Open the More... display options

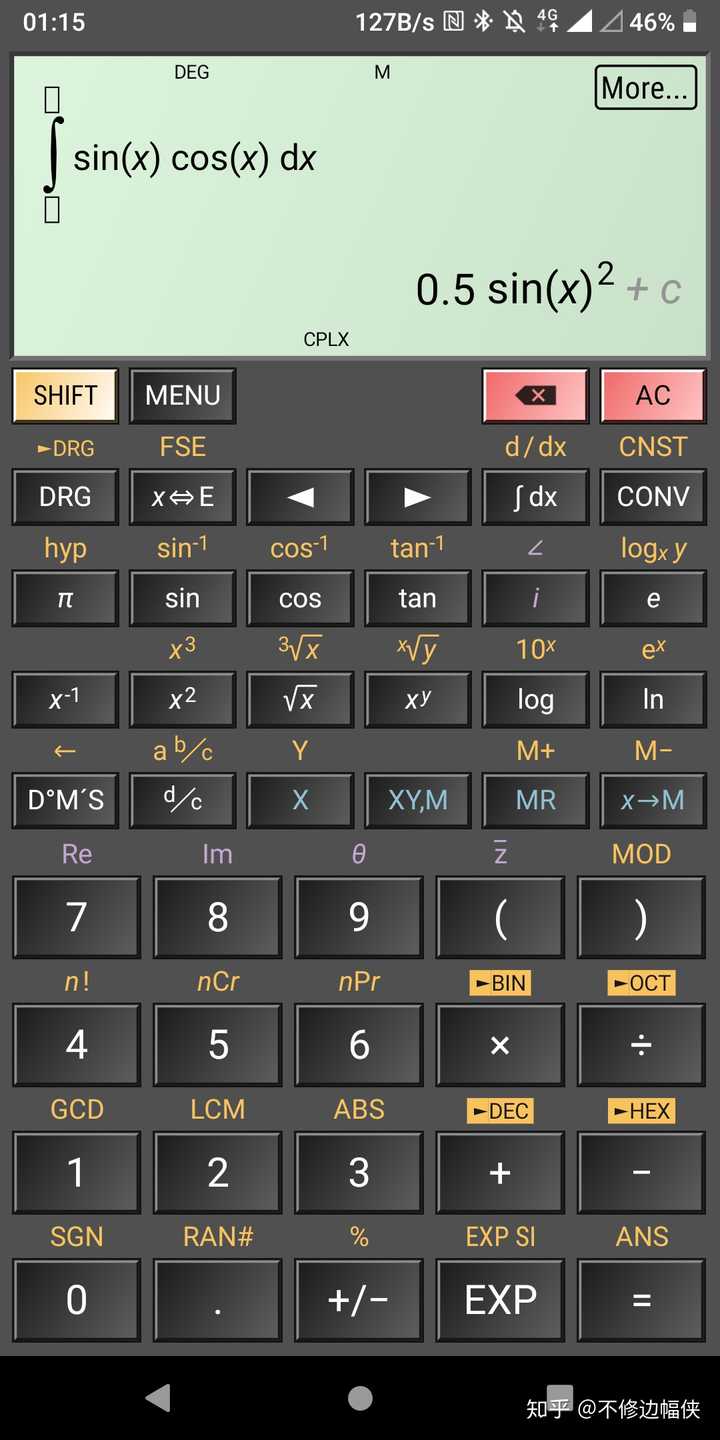pos(645,88)
